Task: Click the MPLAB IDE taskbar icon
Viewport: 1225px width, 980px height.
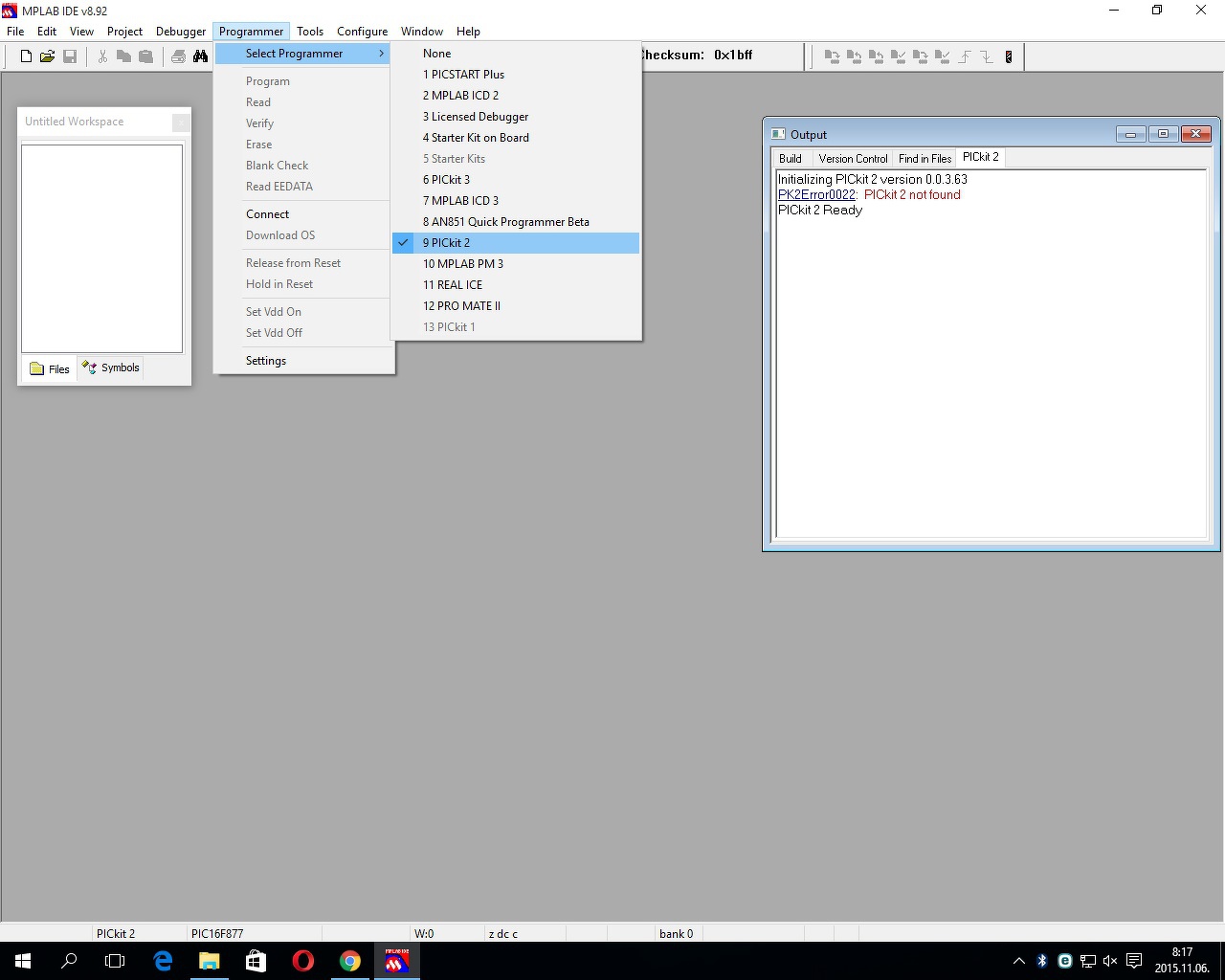Action: 397,961
